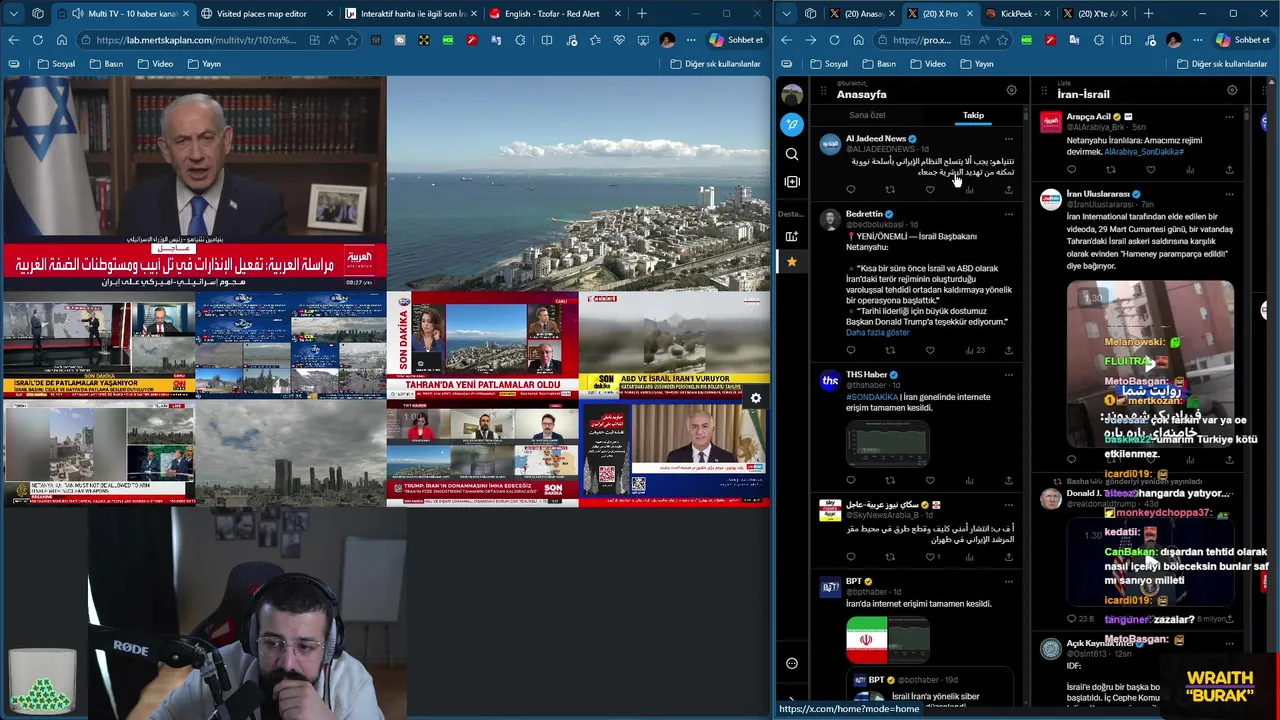Repost the Bedrettin post
The height and width of the screenshot is (720, 1280).
[890, 350]
